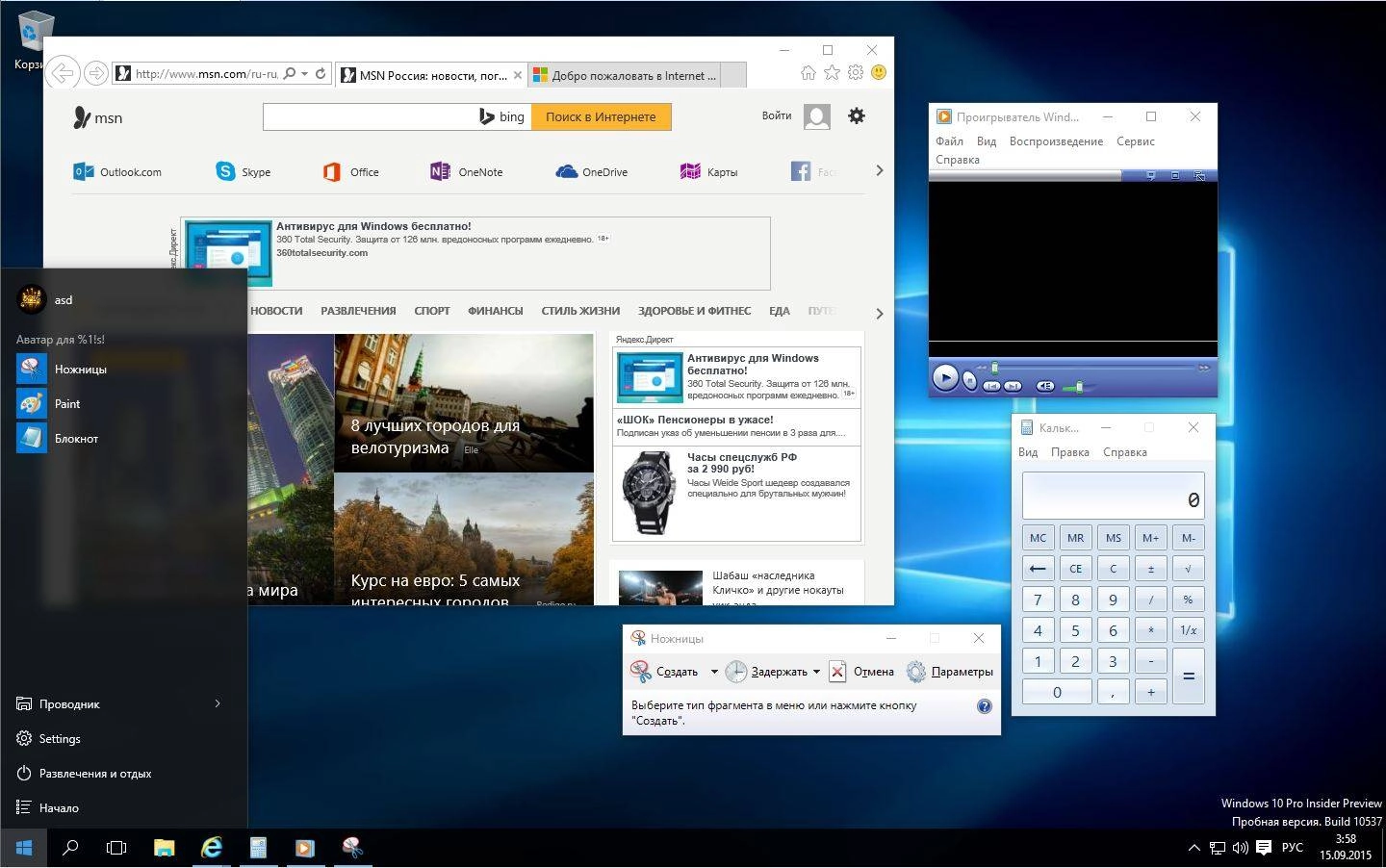Click the 1/x reciprocal key

click(x=1188, y=630)
